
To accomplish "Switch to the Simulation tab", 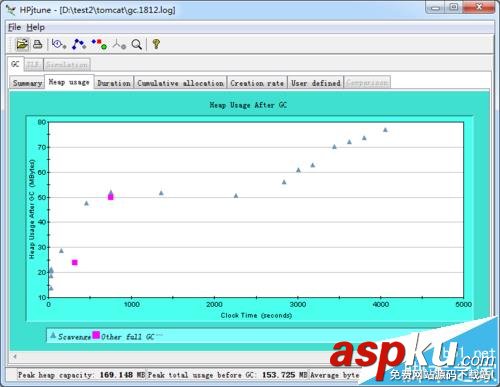I will click(67, 65).
